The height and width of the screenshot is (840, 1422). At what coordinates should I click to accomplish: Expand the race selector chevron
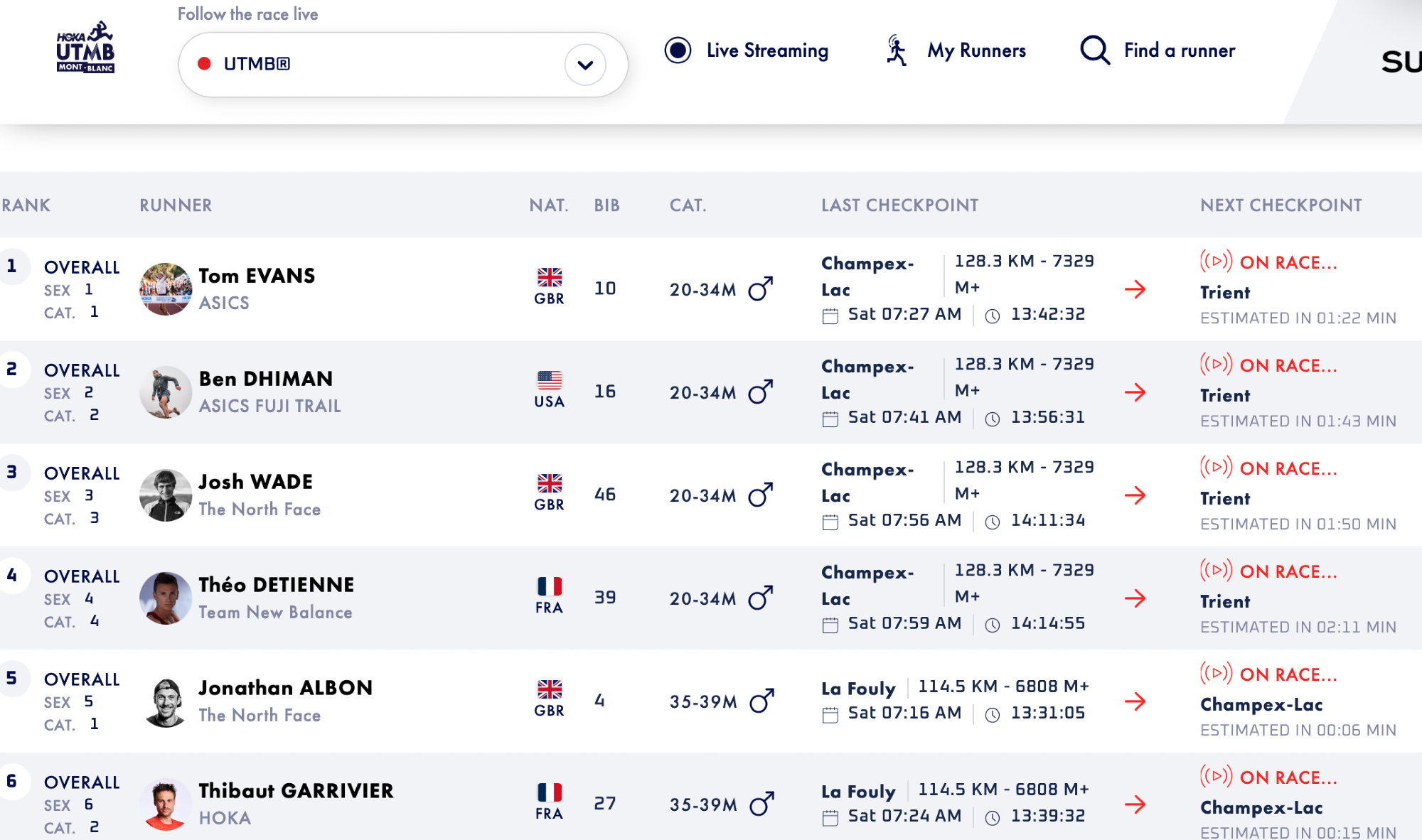(x=585, y=65)
